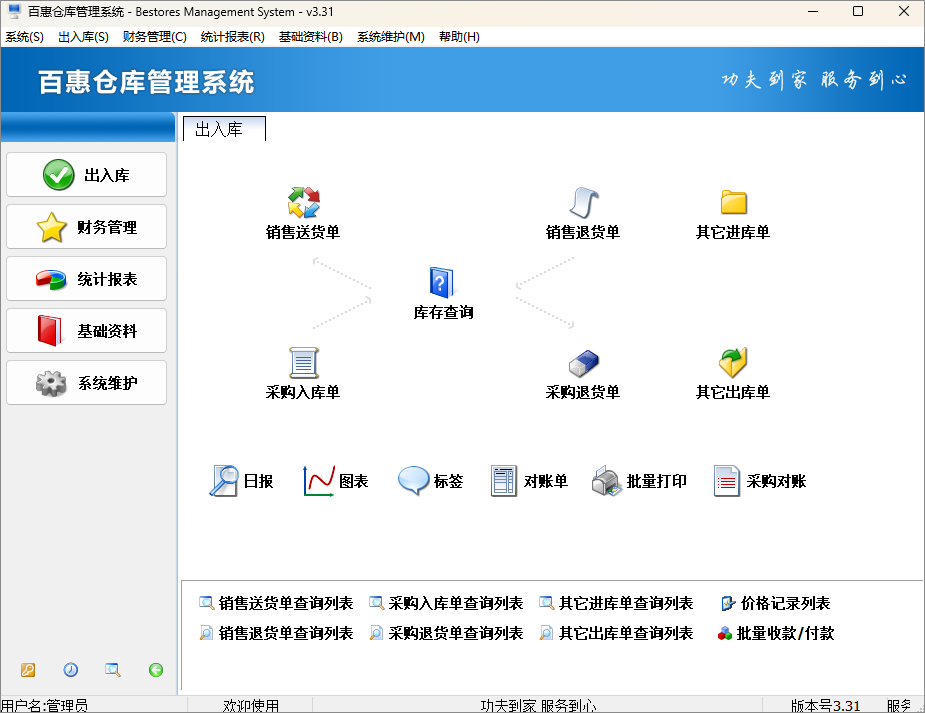Open 销售送货单查询列表 link
Image resolution: width=925 pixels, height=713 pixels.
coord(286,603)
